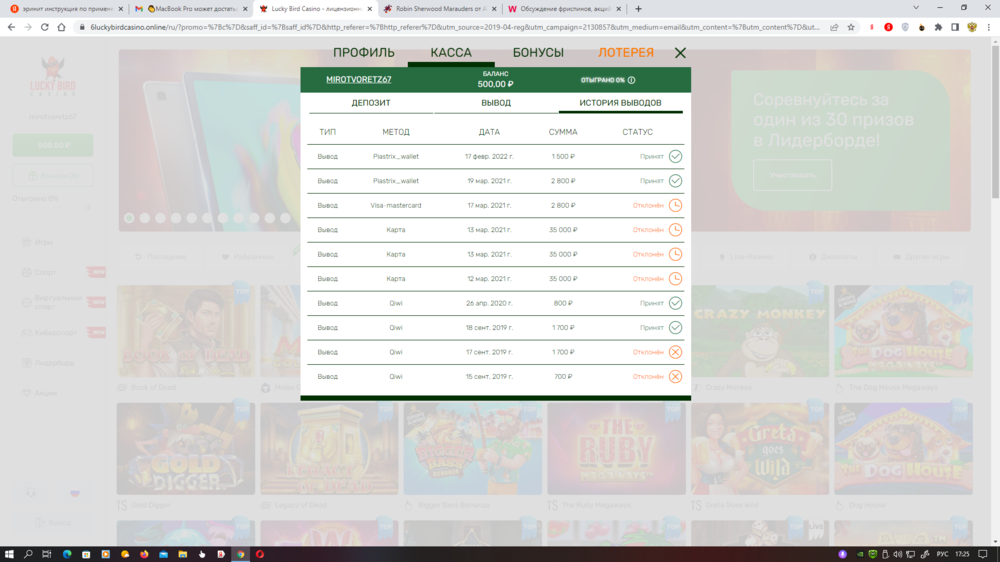Click the checkmark icon for the 800 ₽ Qiwi withdrawal
The width and height of the screenshot is (1000, 562).
pos(675,303)
